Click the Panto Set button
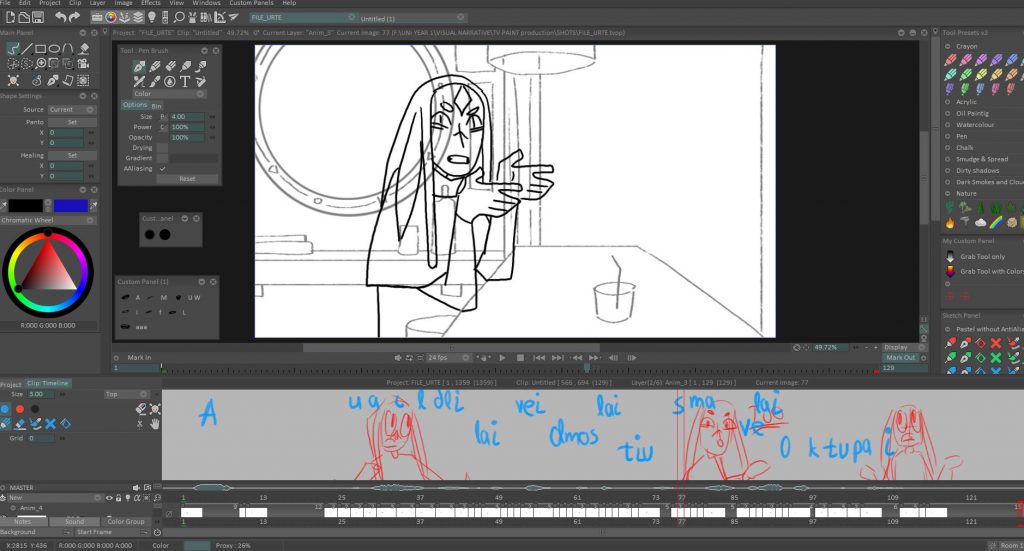The height and width of the screenshot is (551, 1024). click(x=72, y=122)
